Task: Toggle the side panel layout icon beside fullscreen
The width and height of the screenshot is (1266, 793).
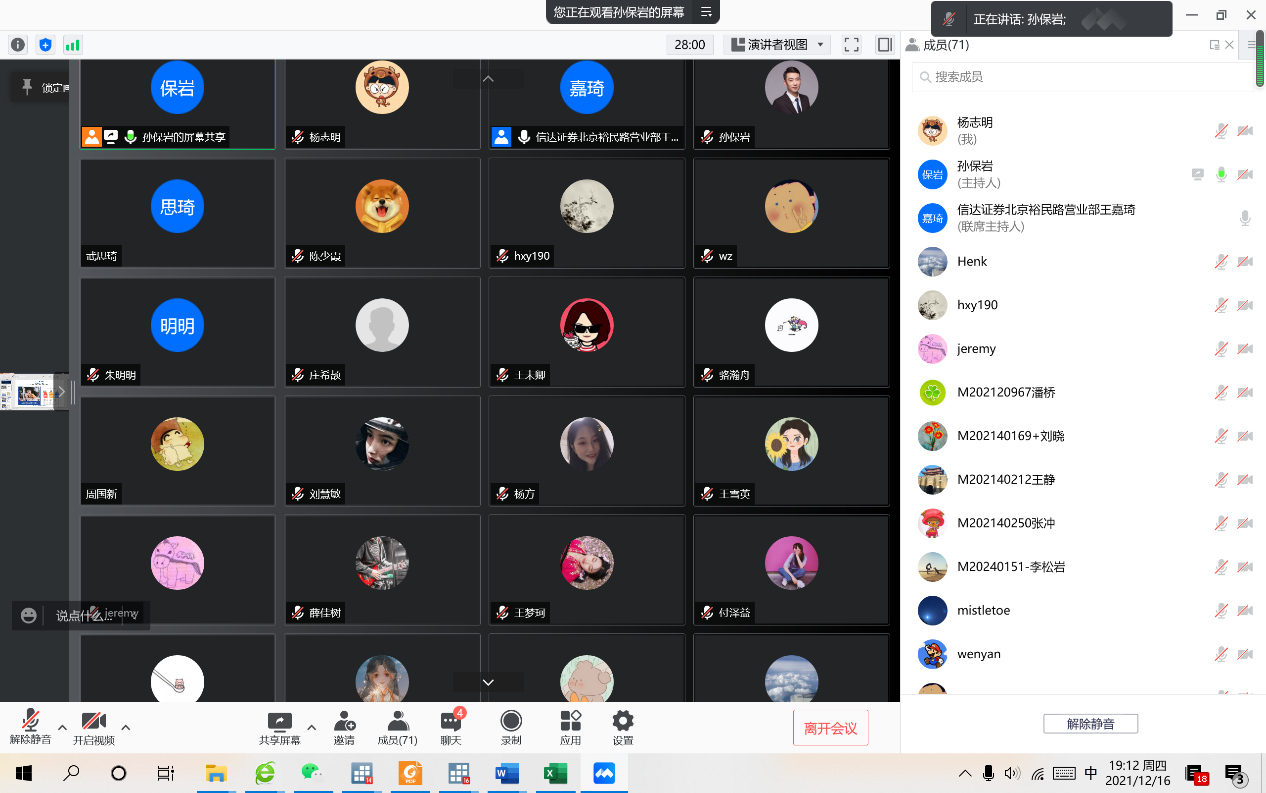Action: pos(884,45)
